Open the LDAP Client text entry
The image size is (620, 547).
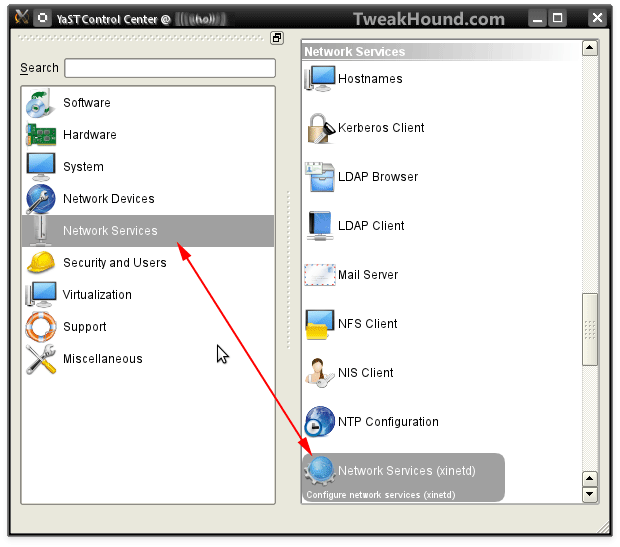click(371, 226)
